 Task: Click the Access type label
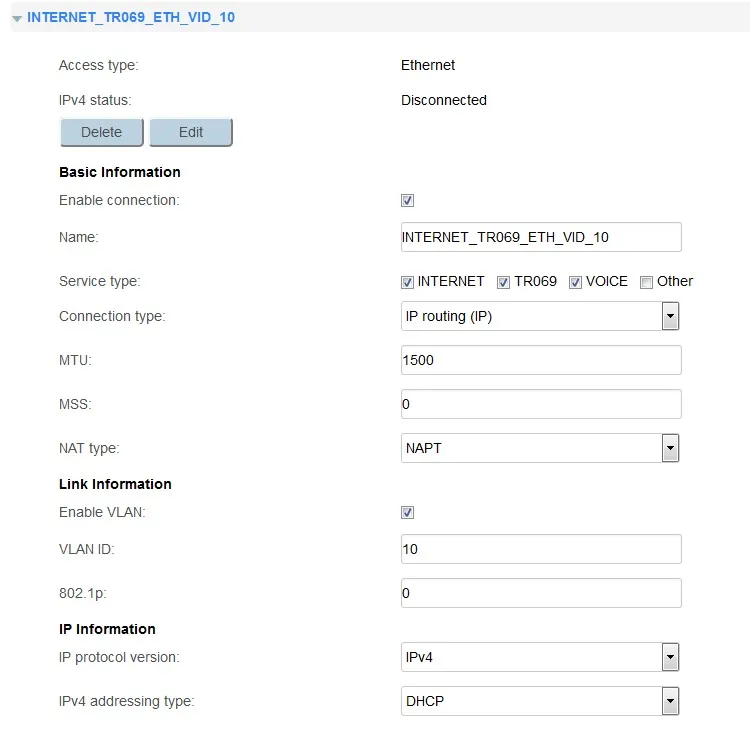tap(99, 65)
